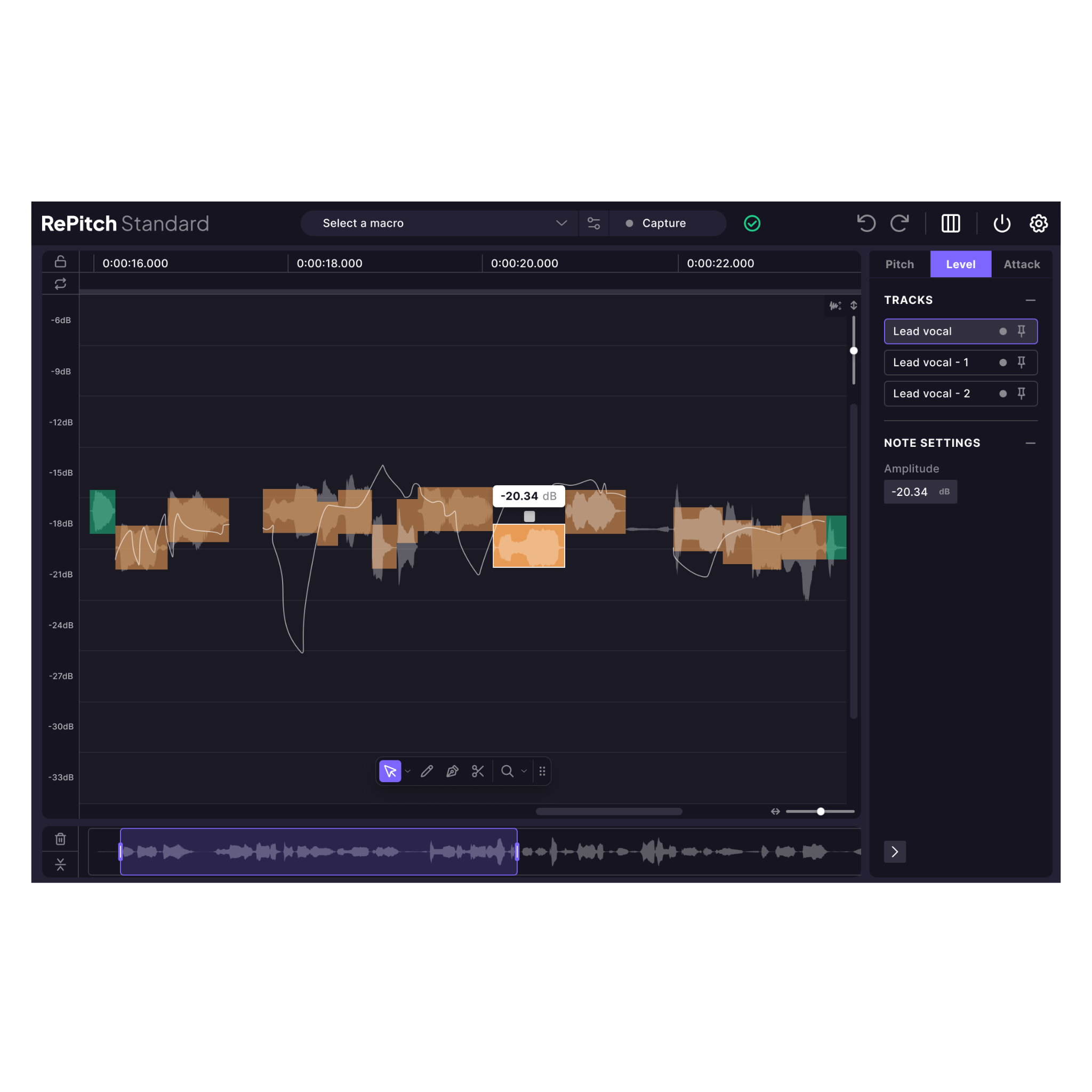Click the Capture button
The image size is (1092, 1092).
(663, 223)
